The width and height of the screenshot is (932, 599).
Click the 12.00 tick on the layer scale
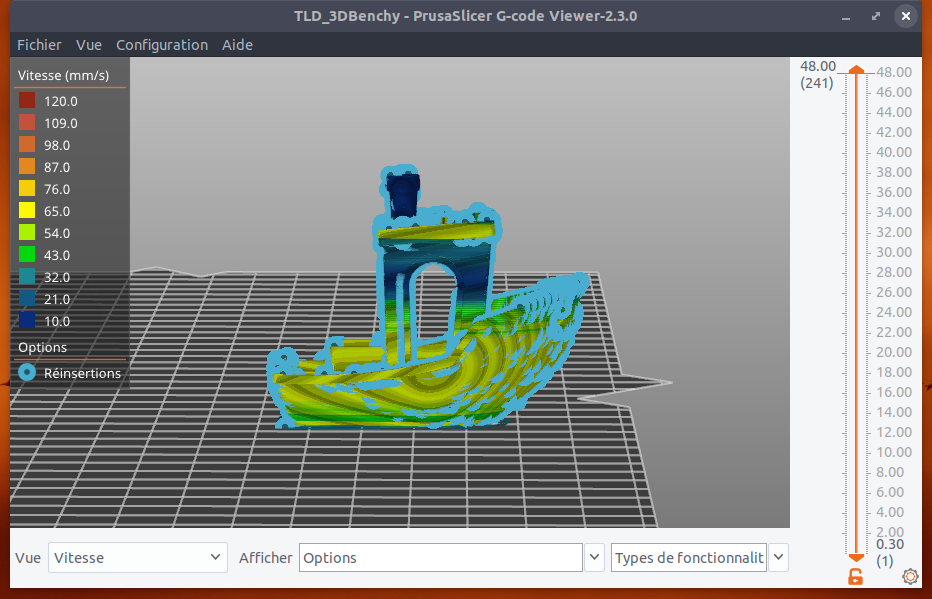click(x=894, y=432)
